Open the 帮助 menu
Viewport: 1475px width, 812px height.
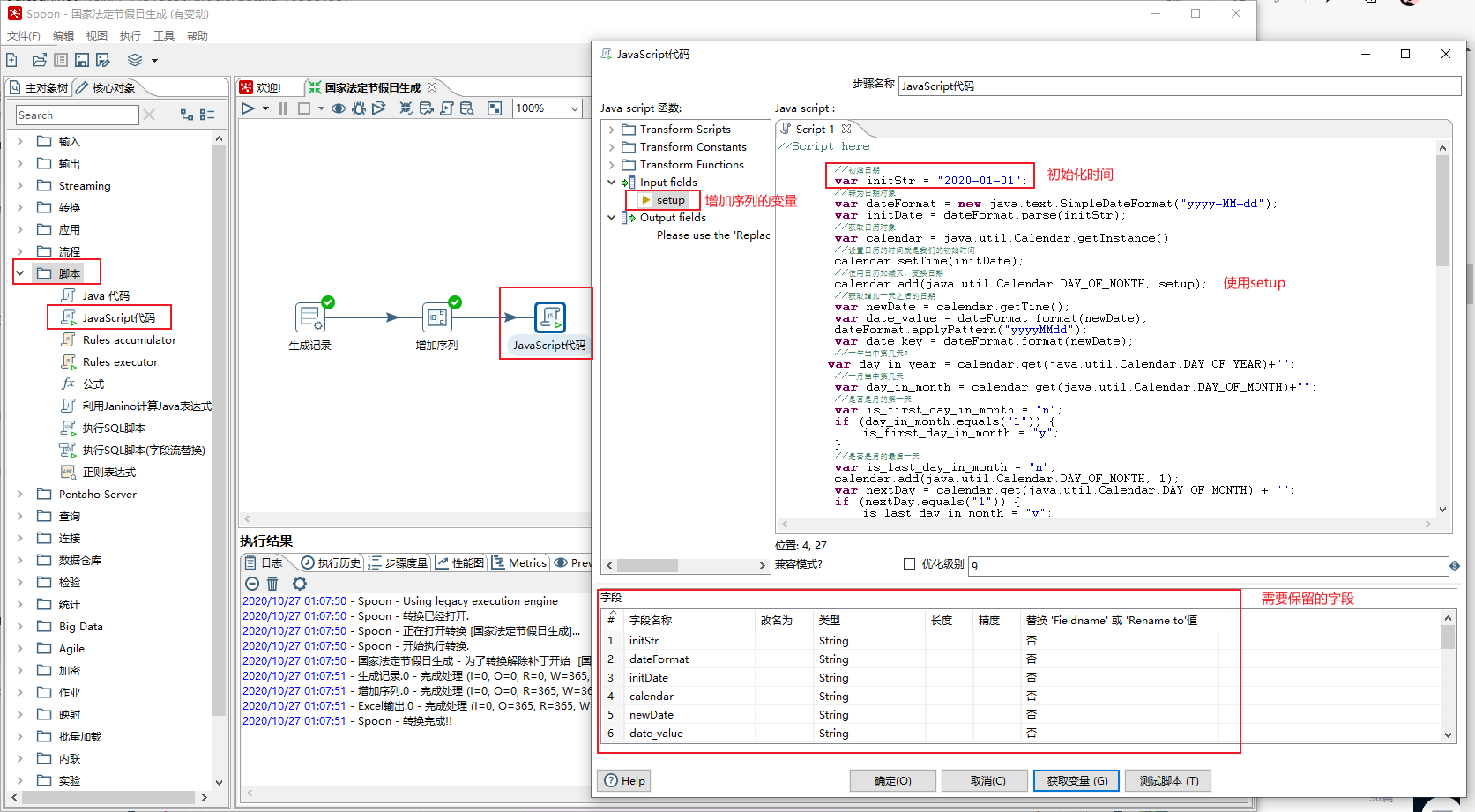click(197, 36)
